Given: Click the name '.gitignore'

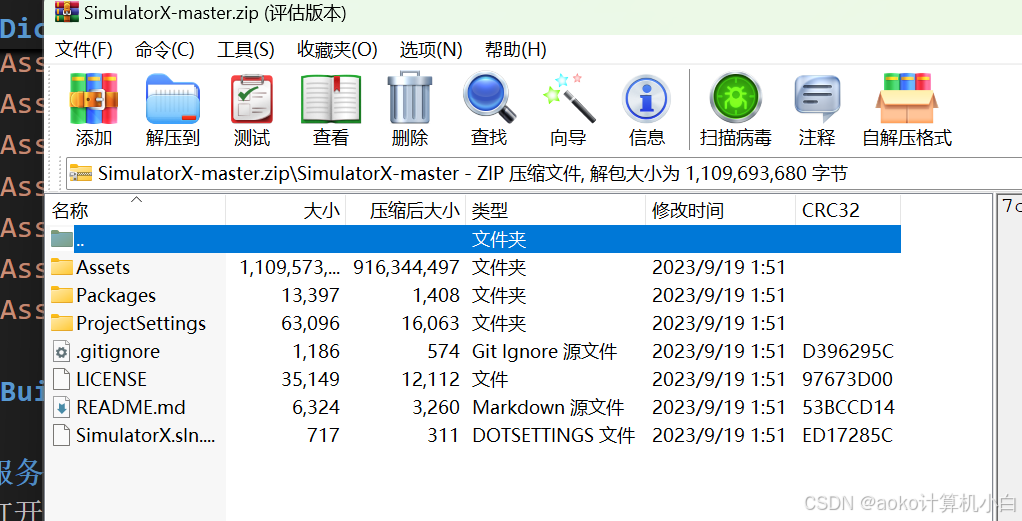Looking at the screenshot, I should (118, 352).
